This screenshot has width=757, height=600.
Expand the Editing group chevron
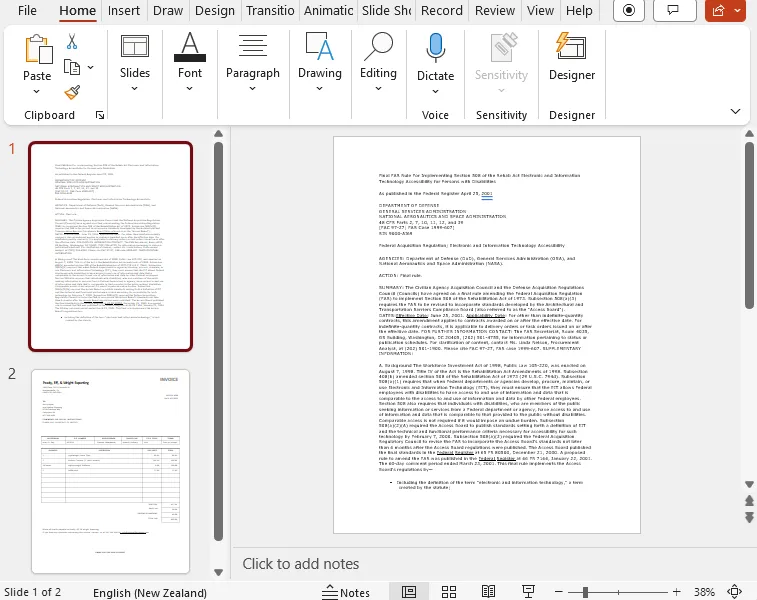pyautogui.click(x=378, y=88)
